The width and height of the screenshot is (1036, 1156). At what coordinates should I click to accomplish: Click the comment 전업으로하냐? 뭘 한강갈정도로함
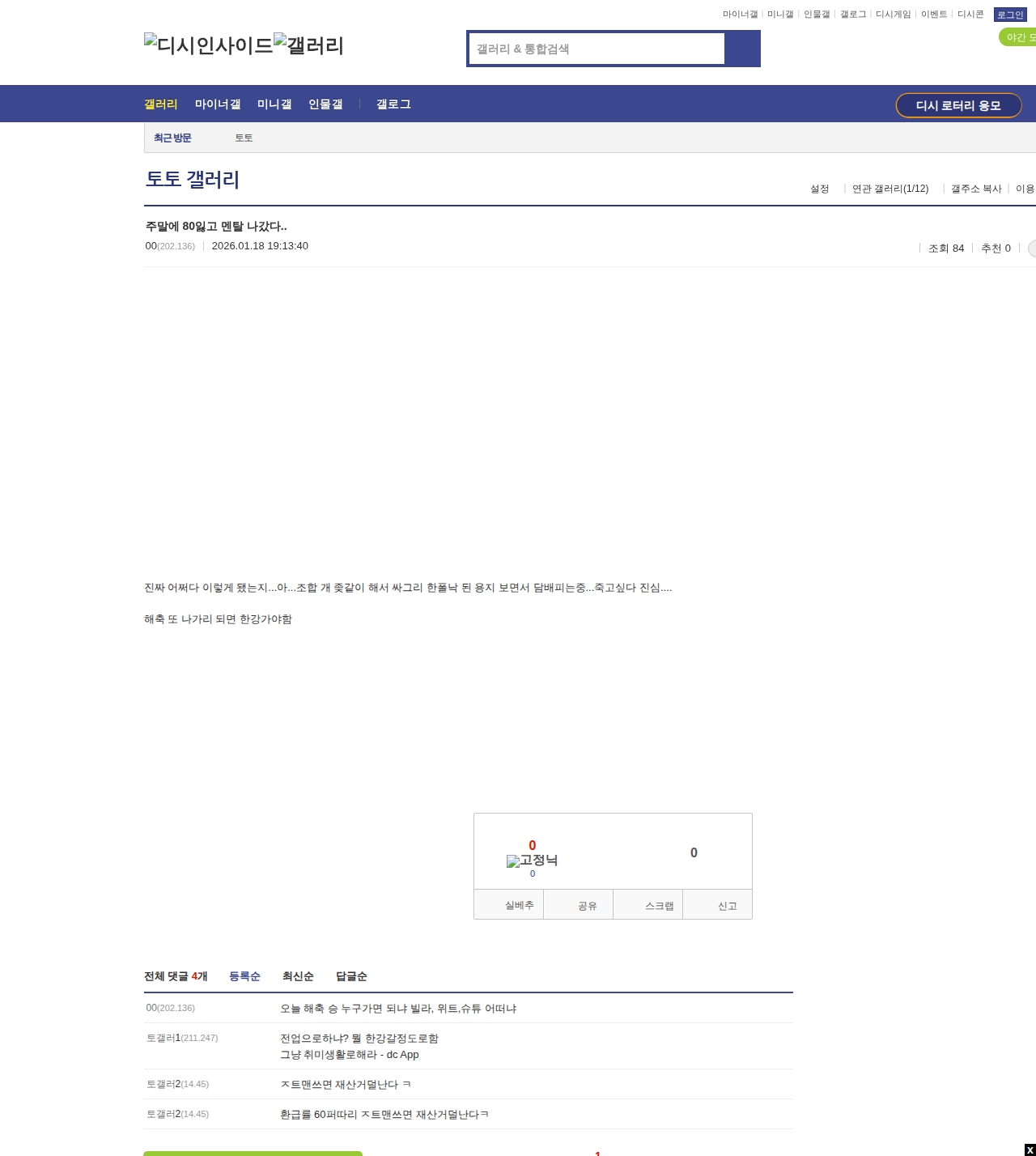pos(359,1039)
